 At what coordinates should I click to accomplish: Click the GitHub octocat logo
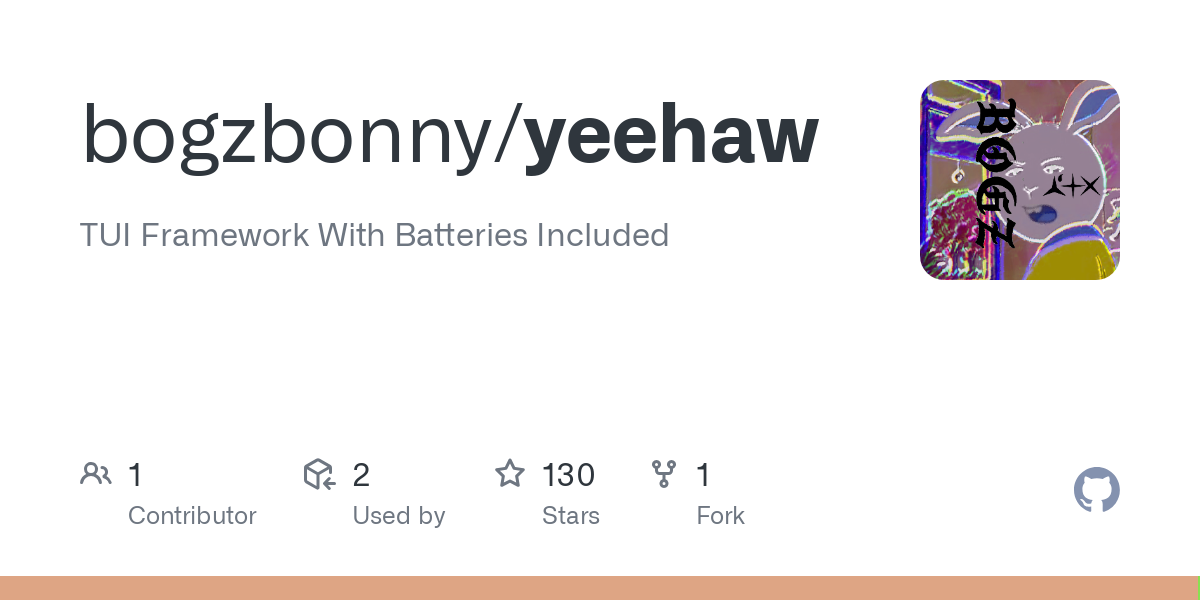[x=1097, y=490]
